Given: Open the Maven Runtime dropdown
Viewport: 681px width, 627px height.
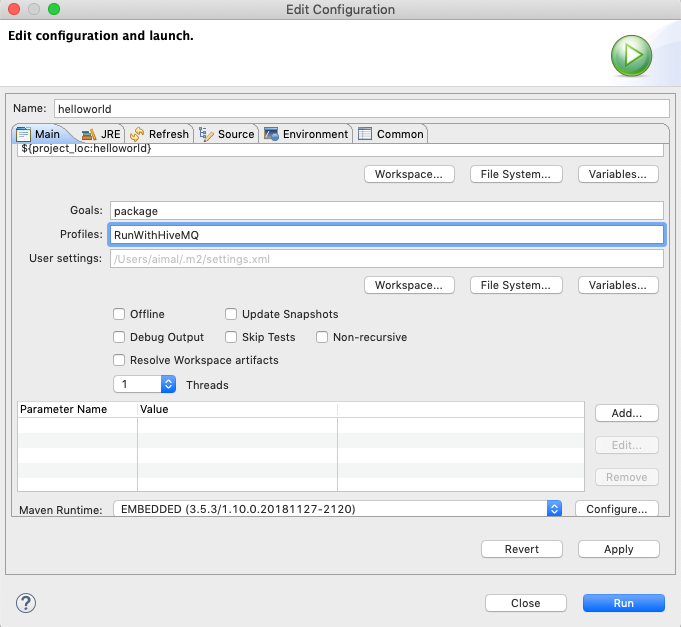Looking at the screenshot, I should click(337, 509).
